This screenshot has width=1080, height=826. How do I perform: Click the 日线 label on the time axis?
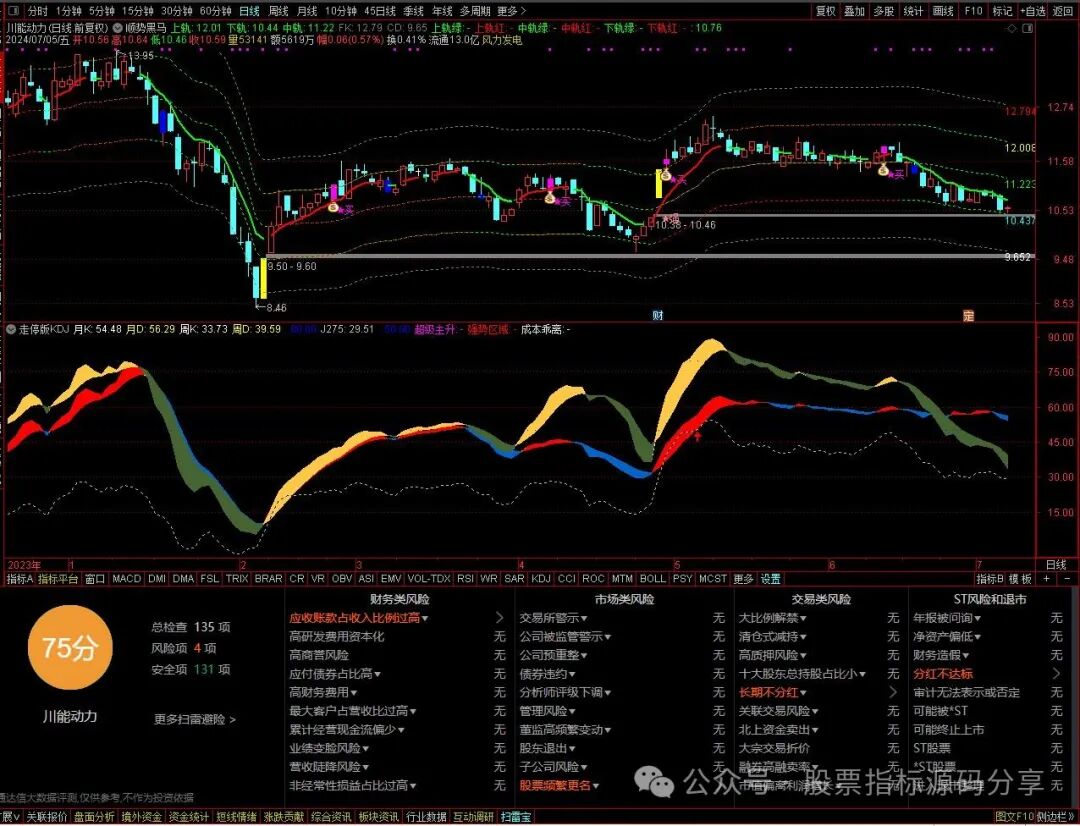[1055, 565]
